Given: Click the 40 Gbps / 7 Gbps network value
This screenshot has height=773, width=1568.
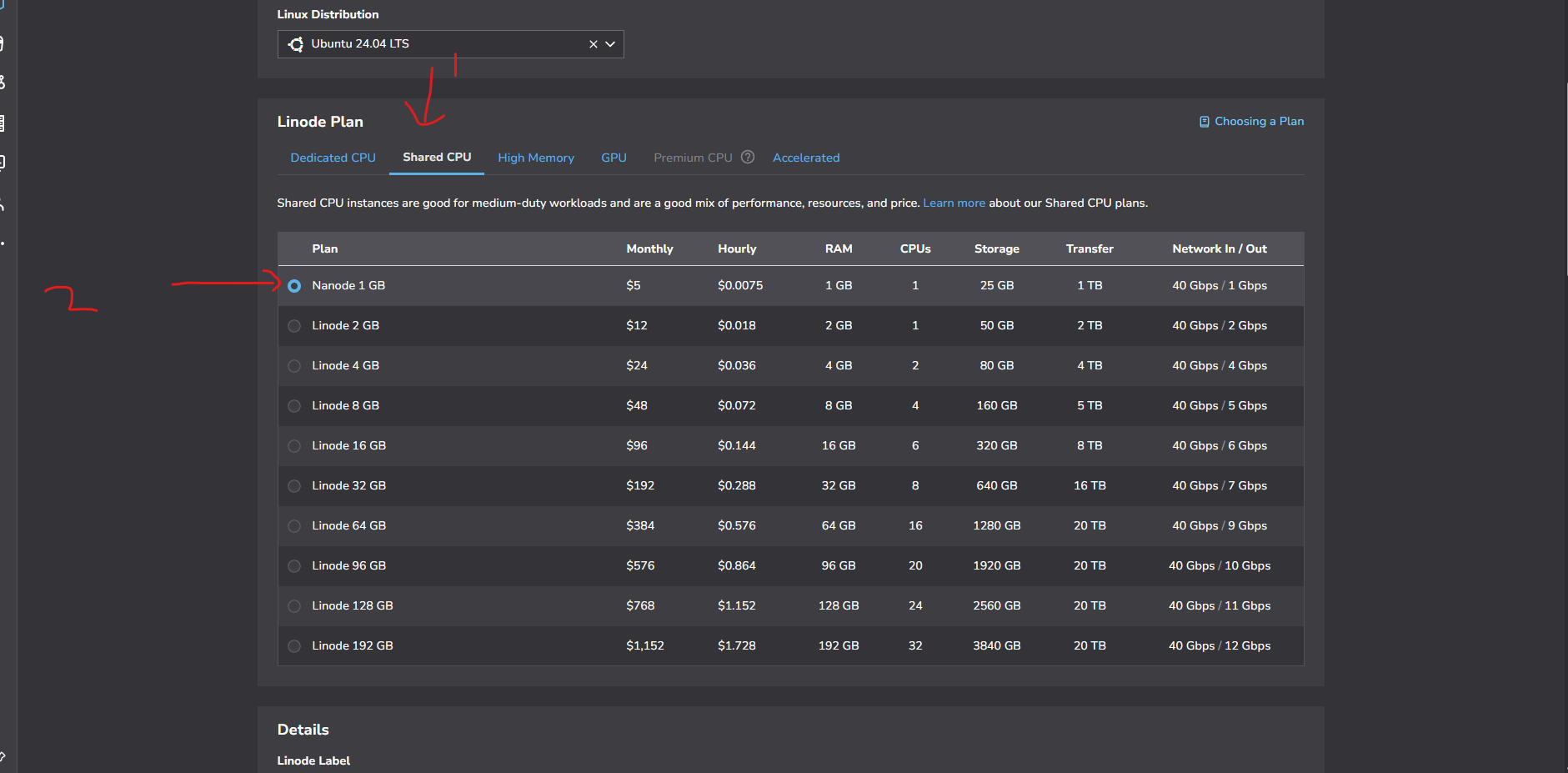Looking at the screenshot, I should click(1220, 485).
